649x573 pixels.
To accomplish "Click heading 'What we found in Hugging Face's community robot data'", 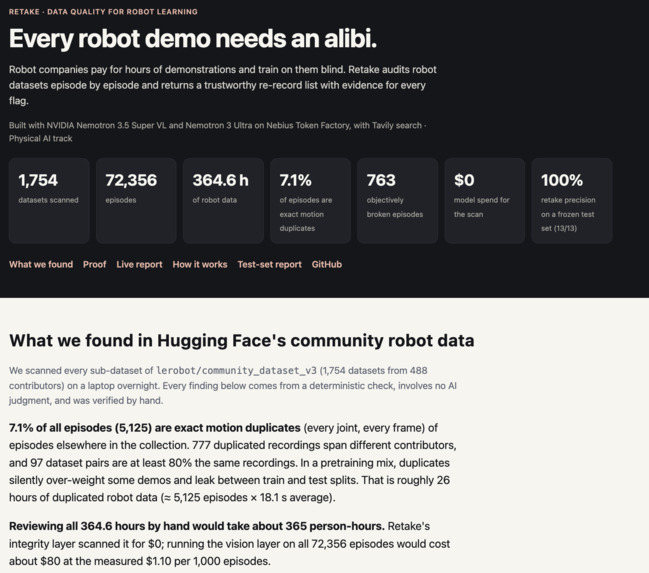I will (242, 341).
